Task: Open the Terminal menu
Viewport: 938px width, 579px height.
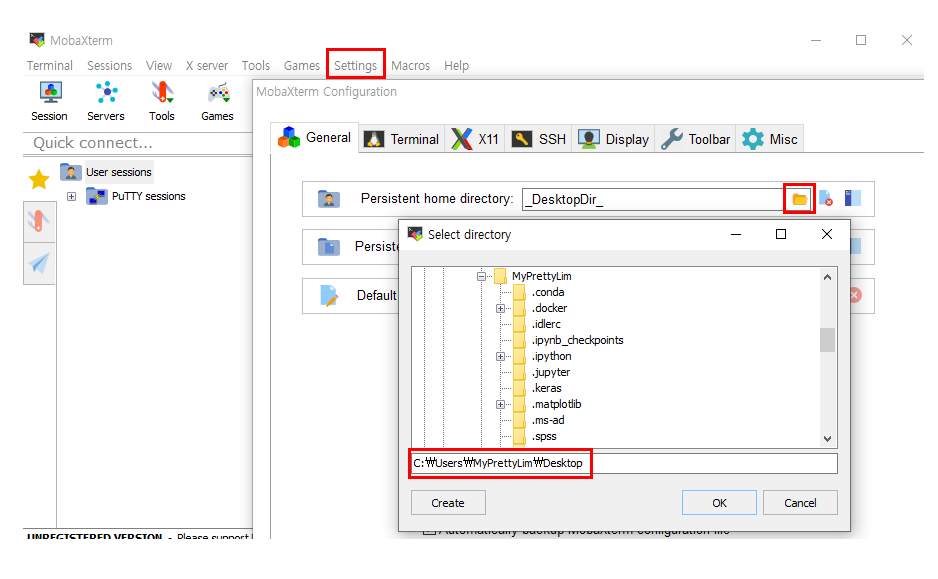Action: [x=50, y=65]
